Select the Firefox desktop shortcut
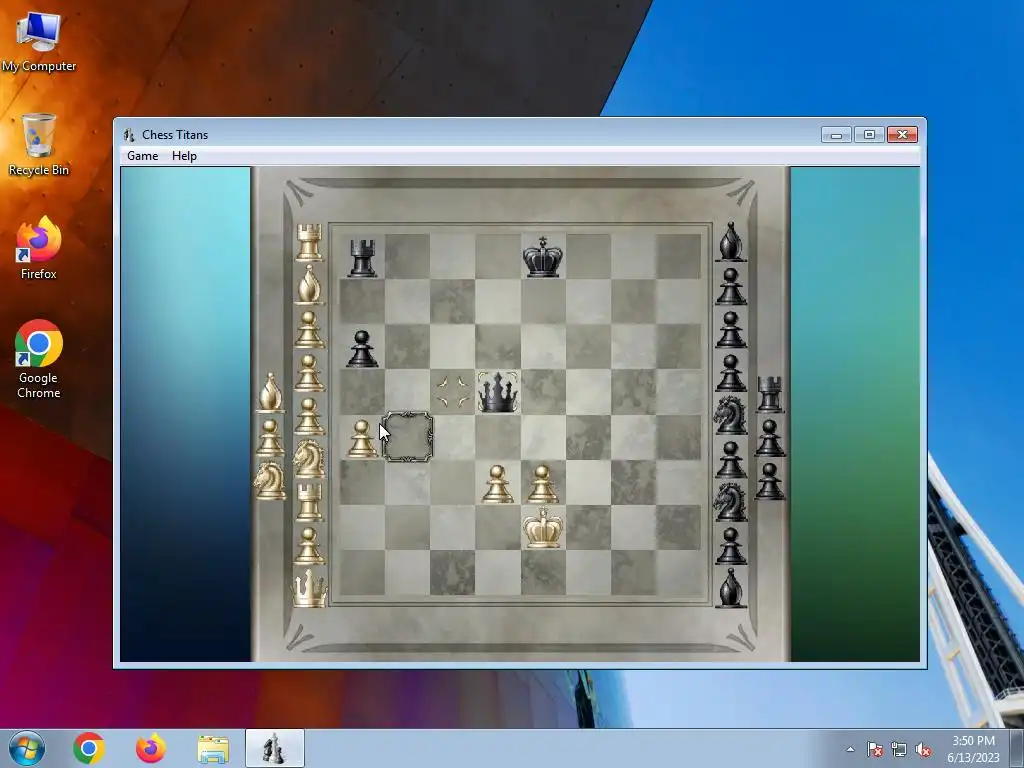The image size is (1024, 768). (39, 248)
